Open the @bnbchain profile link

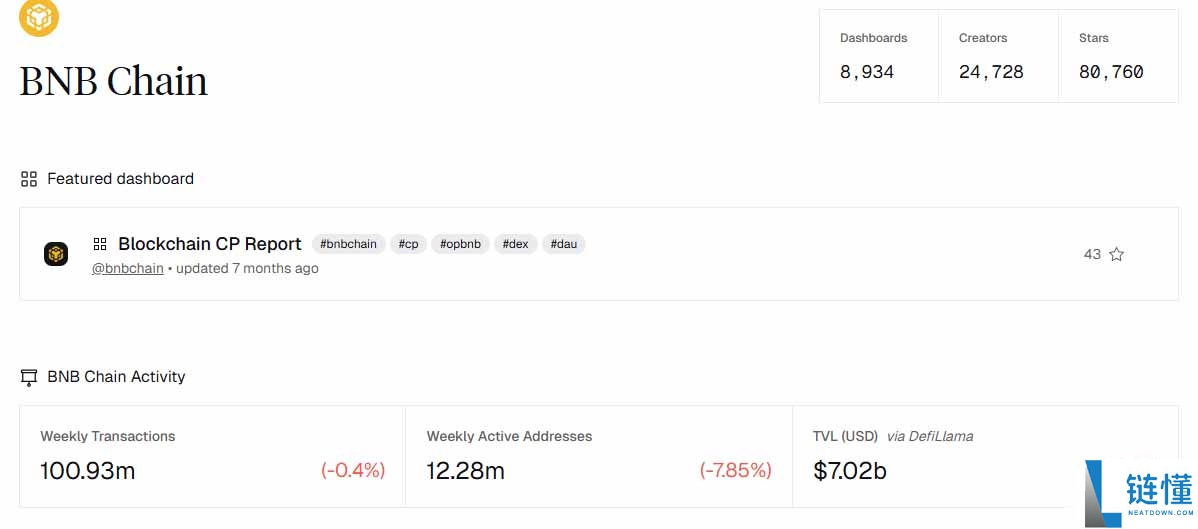pyautogui.click(x=128, y=268)
